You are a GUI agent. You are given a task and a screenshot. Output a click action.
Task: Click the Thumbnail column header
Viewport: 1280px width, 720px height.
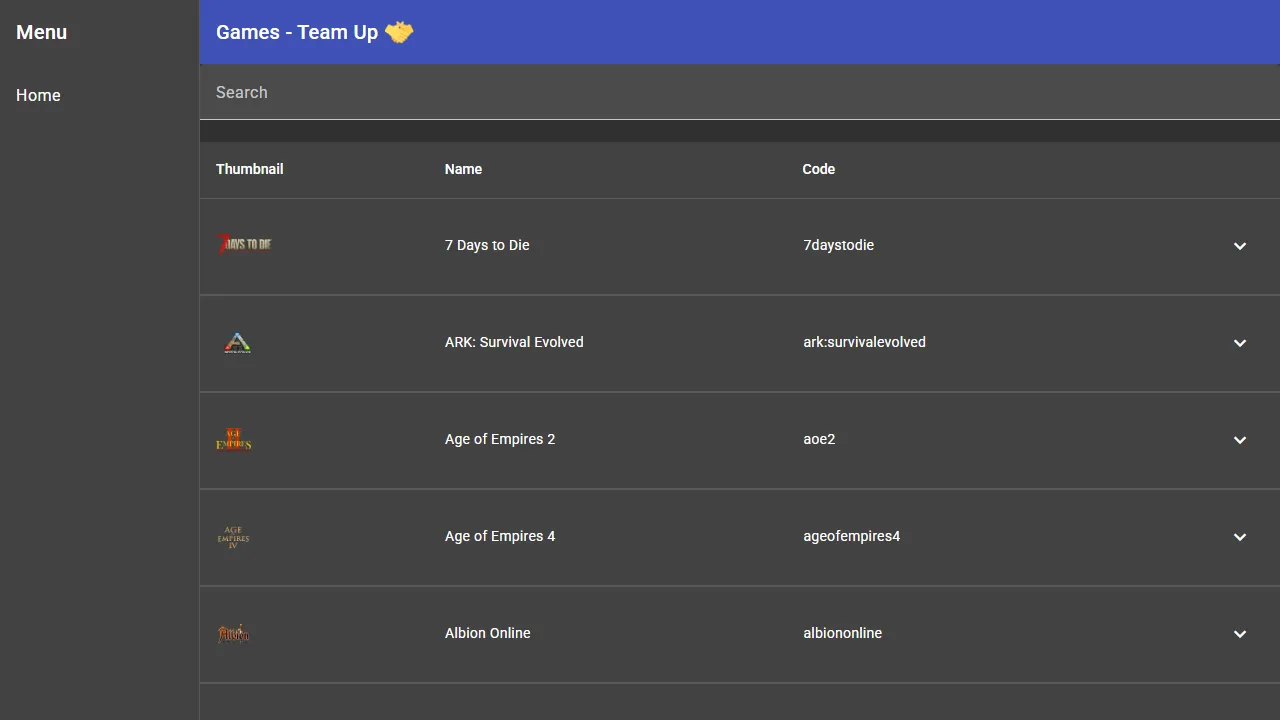tap(250, 169)
